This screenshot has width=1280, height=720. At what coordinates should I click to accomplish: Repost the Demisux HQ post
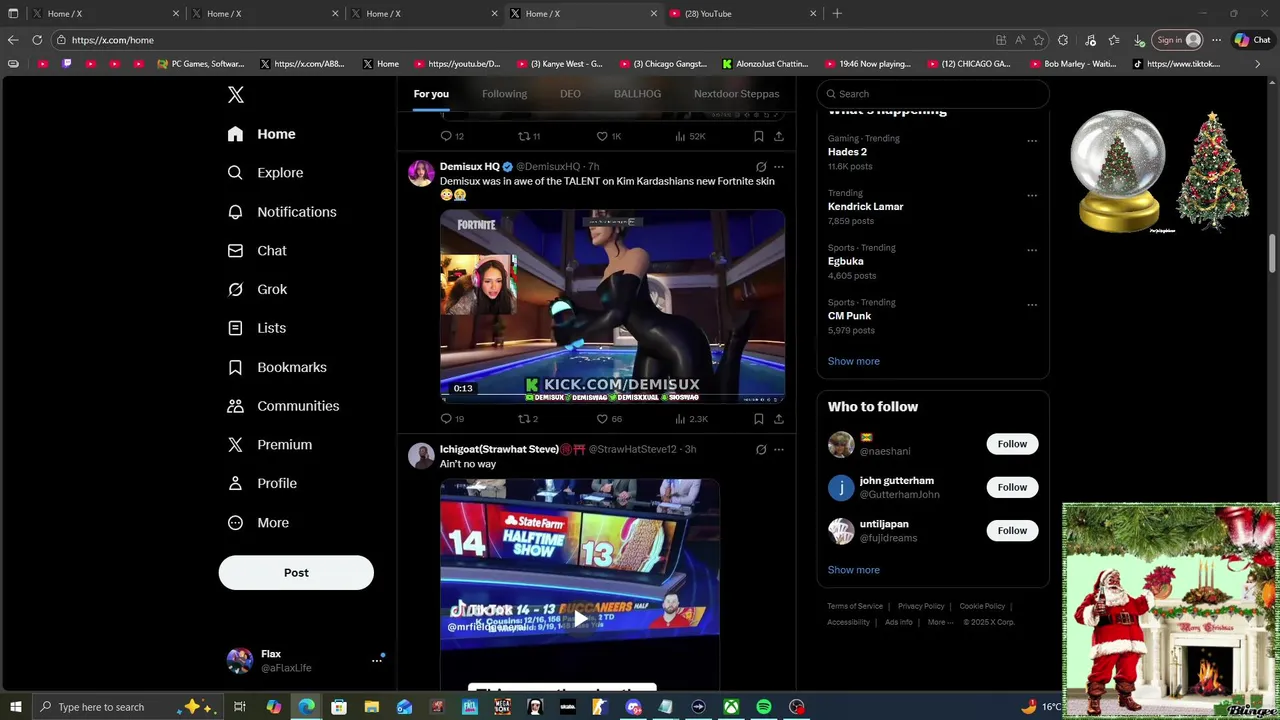528,419
